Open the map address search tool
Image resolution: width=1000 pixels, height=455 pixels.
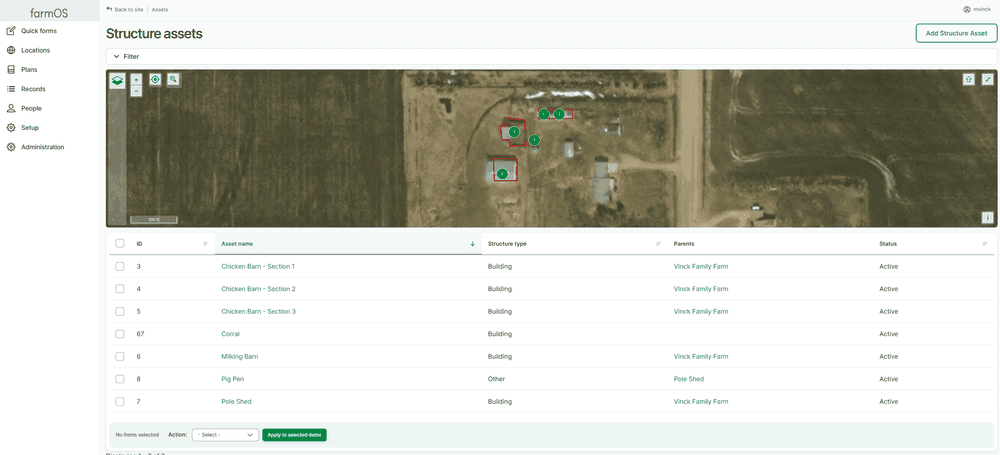tap(173, 79)
